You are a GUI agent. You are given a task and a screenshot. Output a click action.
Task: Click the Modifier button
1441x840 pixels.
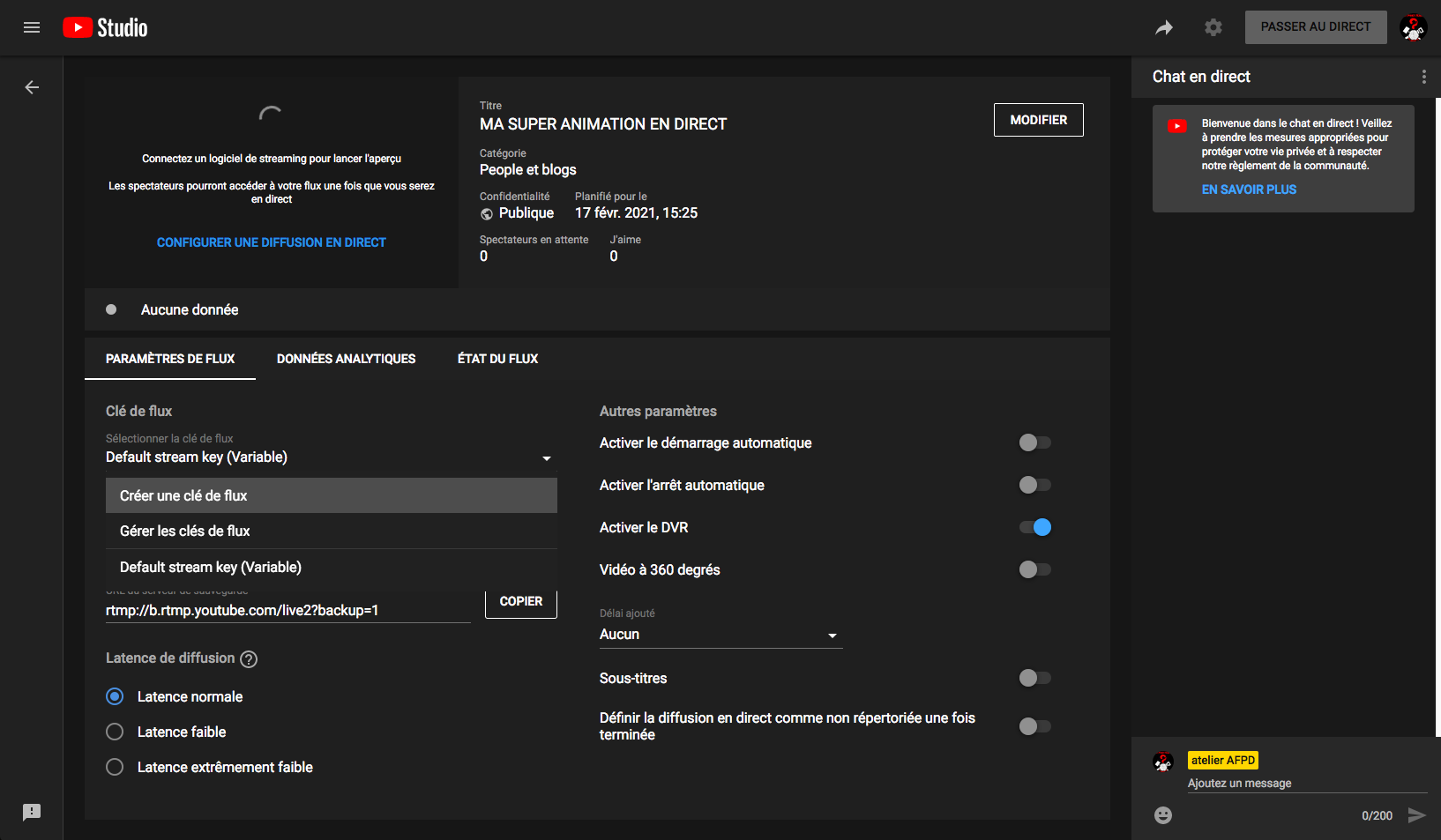pyautogui.click(x=1038, y=120)
